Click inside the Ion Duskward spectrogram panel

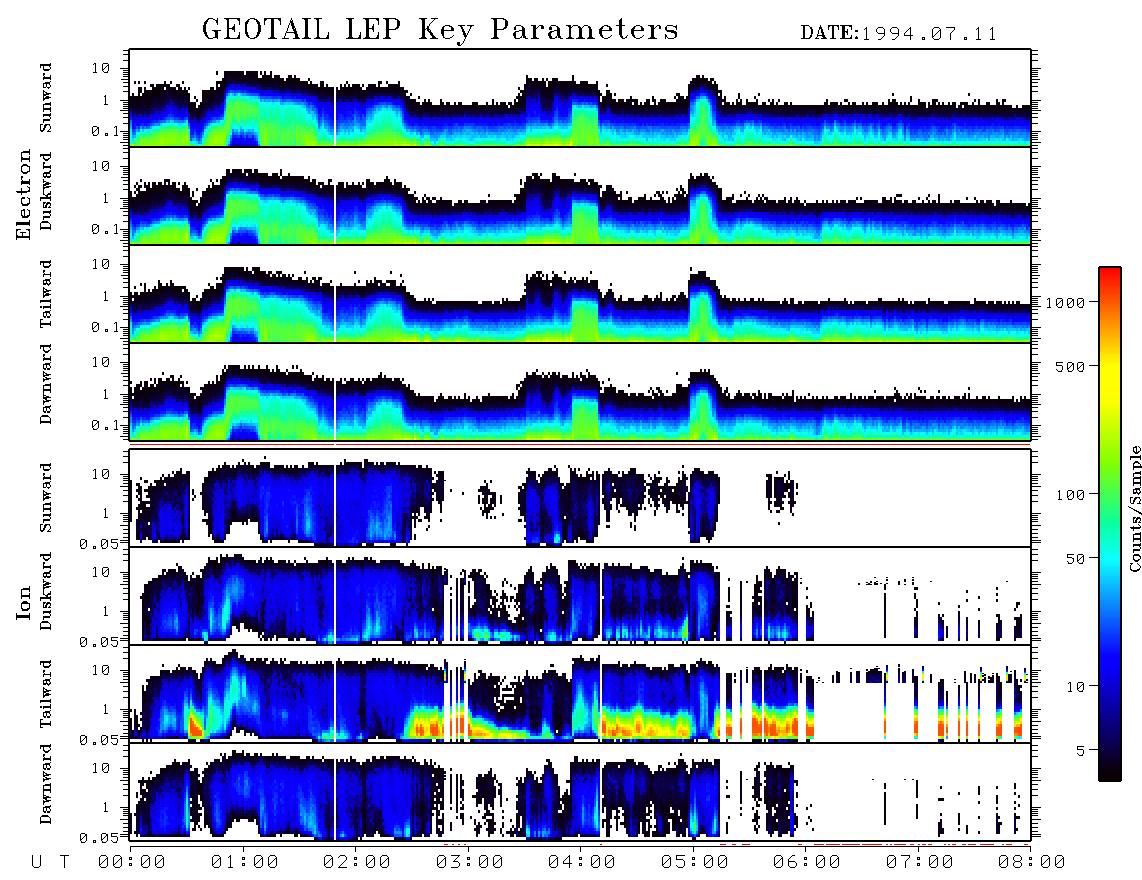[580, 596]
